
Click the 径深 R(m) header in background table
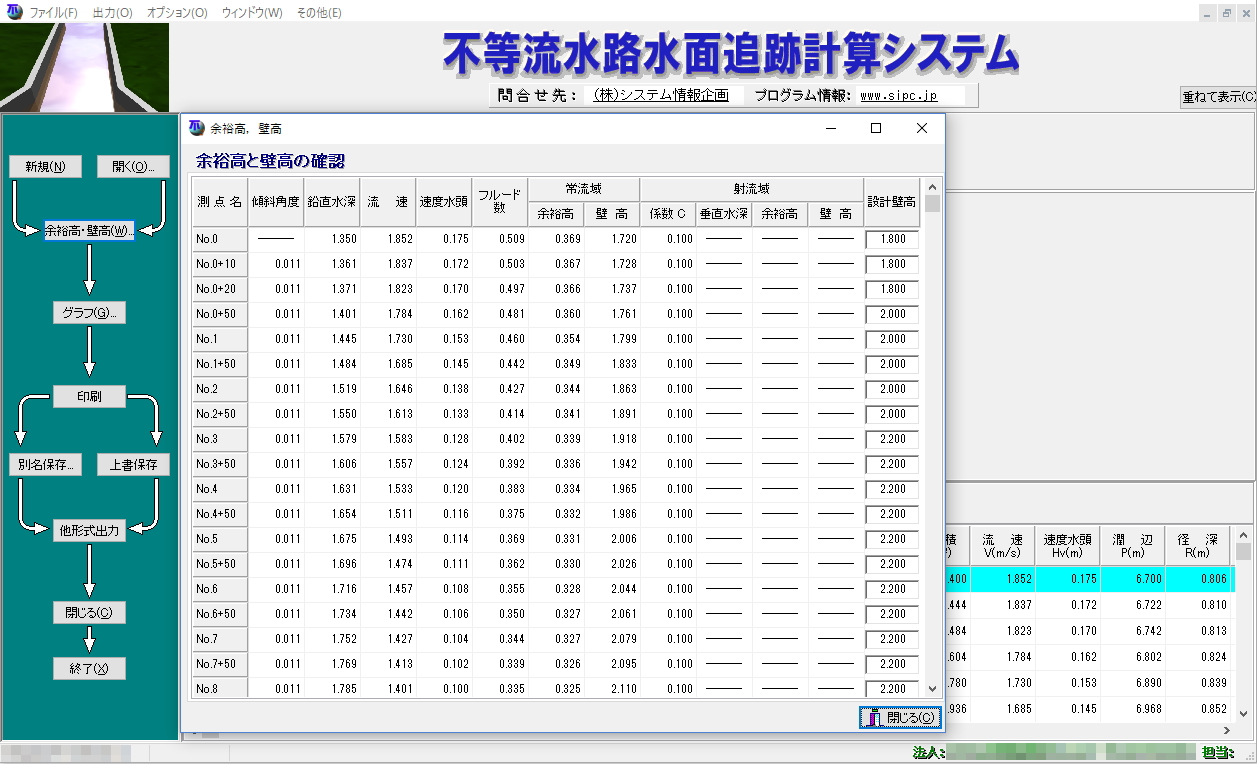tap(1197, 546)
